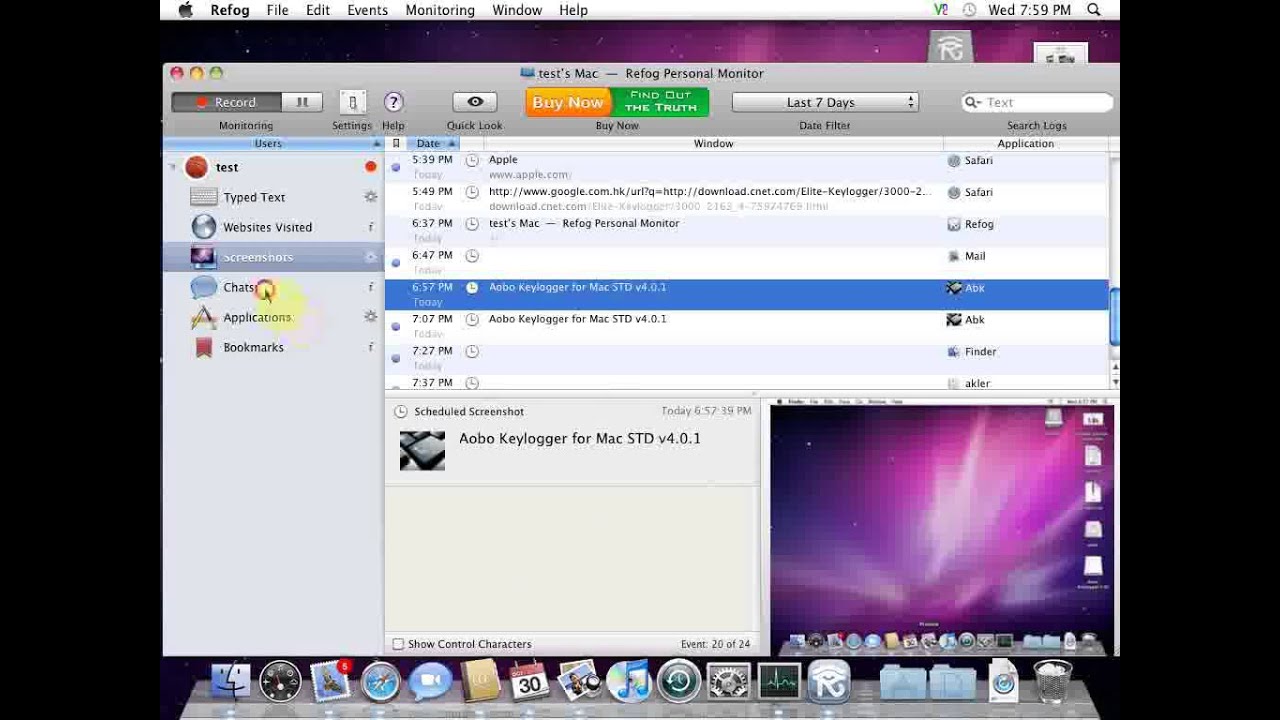Select the highlighted 6:57 PM Aobo Keylogger row
This screenshot has width=1280, height=720.
pyautogui.click(x=747, y=295)
